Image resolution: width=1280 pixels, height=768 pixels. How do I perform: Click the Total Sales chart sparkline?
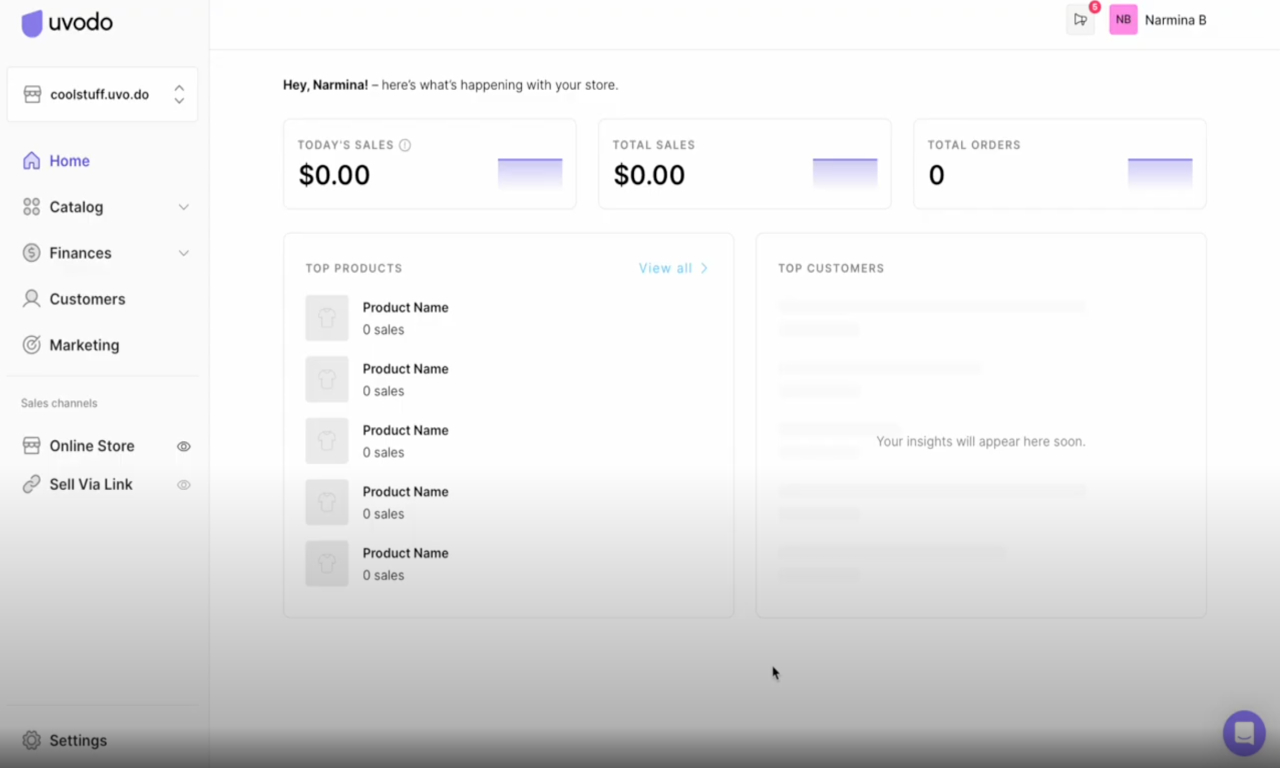[x=845, y=174]
